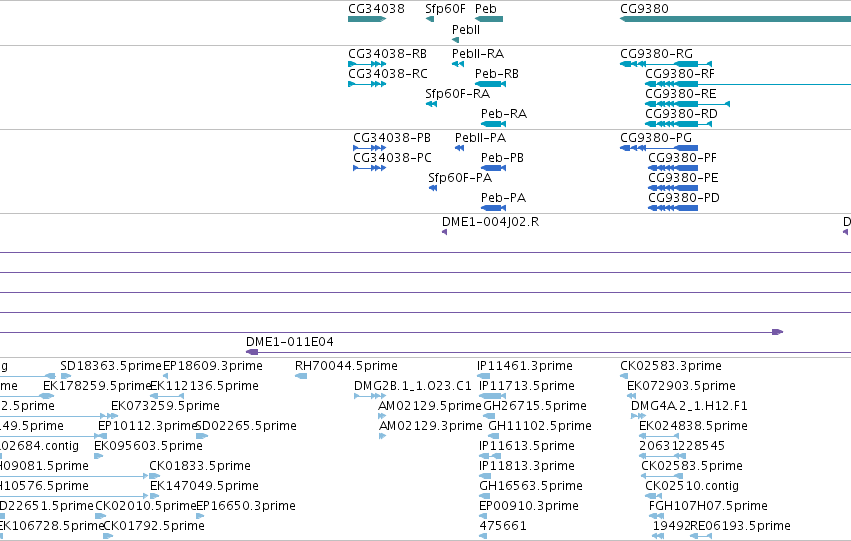
Task: Select EST GH11102.5prime
Action: point(492,436)
